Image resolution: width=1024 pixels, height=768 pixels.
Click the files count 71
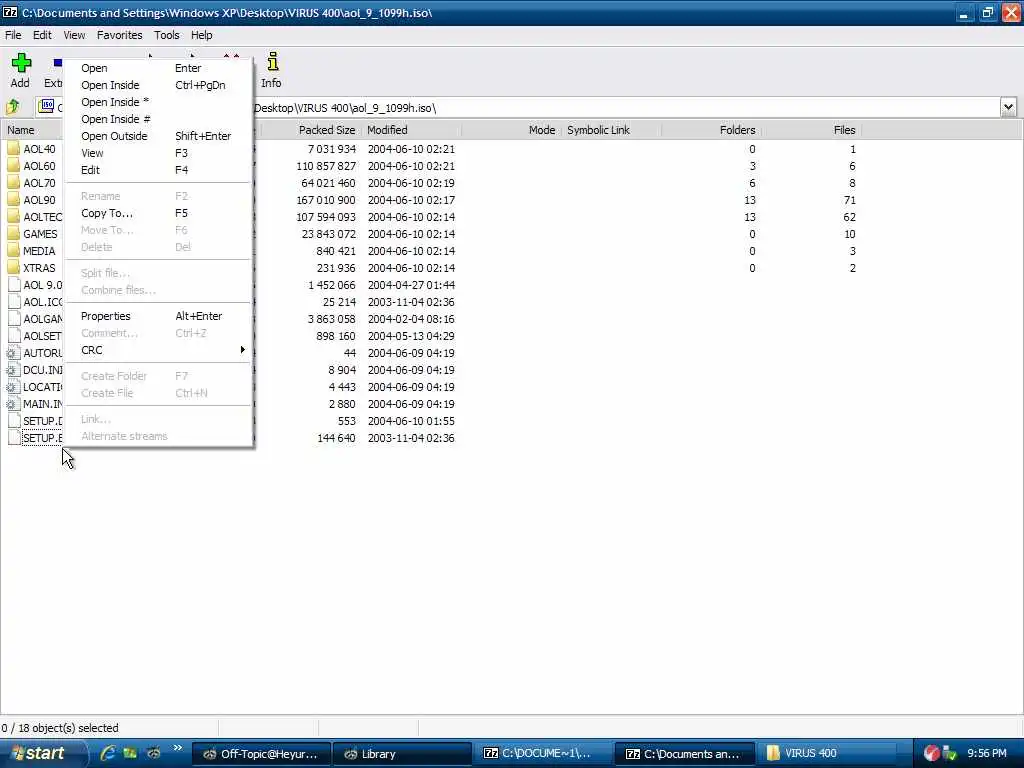pos(849,200)
